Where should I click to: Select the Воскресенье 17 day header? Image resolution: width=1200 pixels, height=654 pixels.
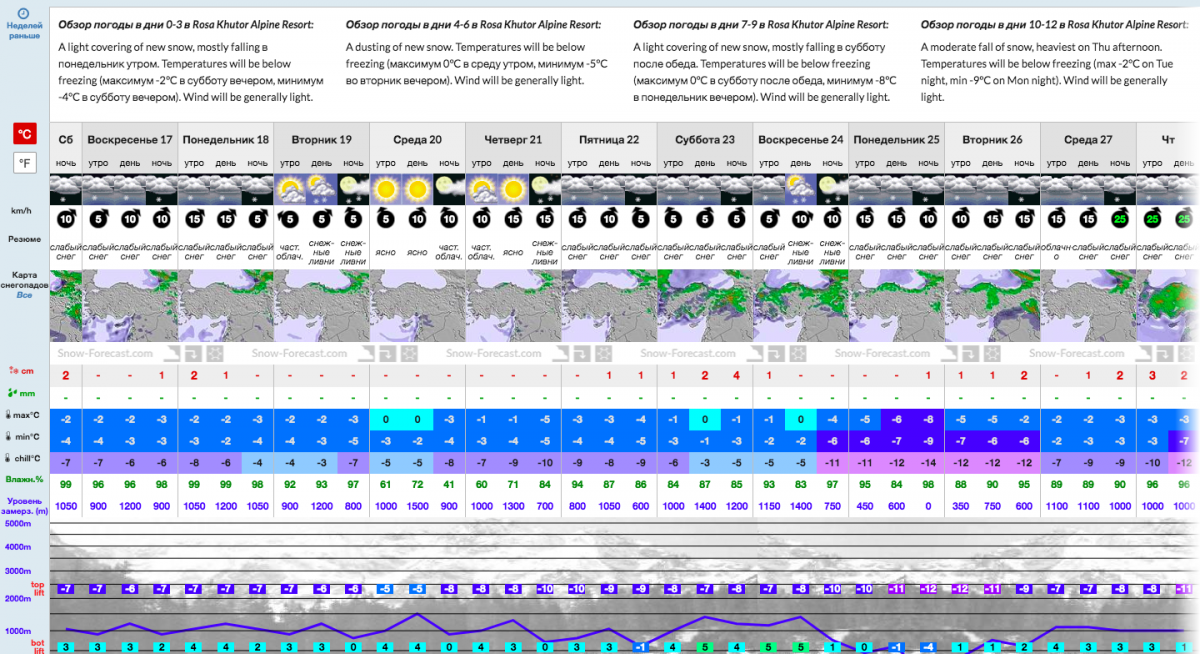click(x=130, y=140)
